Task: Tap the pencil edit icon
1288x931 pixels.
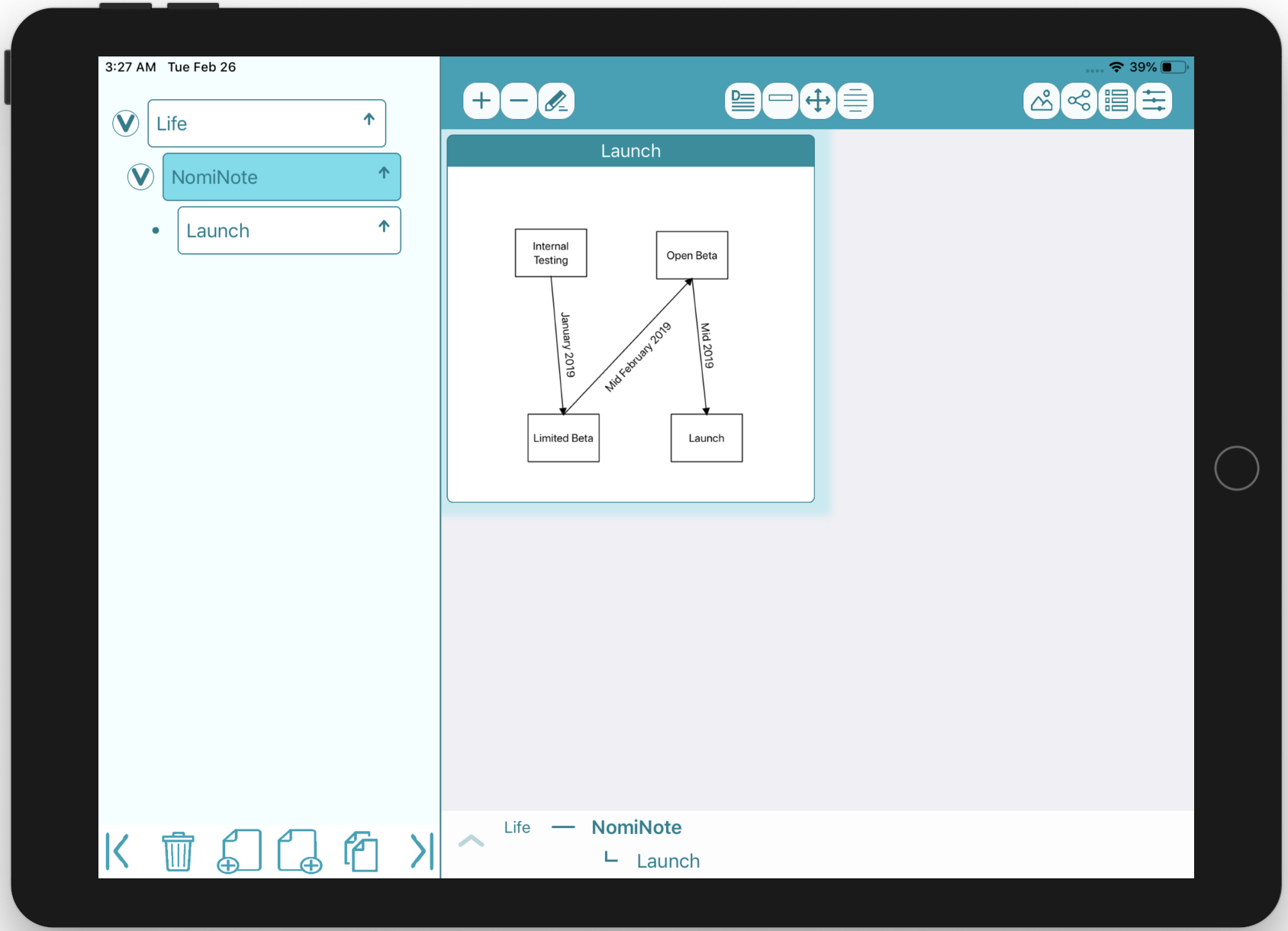Action: click(556, 101)
